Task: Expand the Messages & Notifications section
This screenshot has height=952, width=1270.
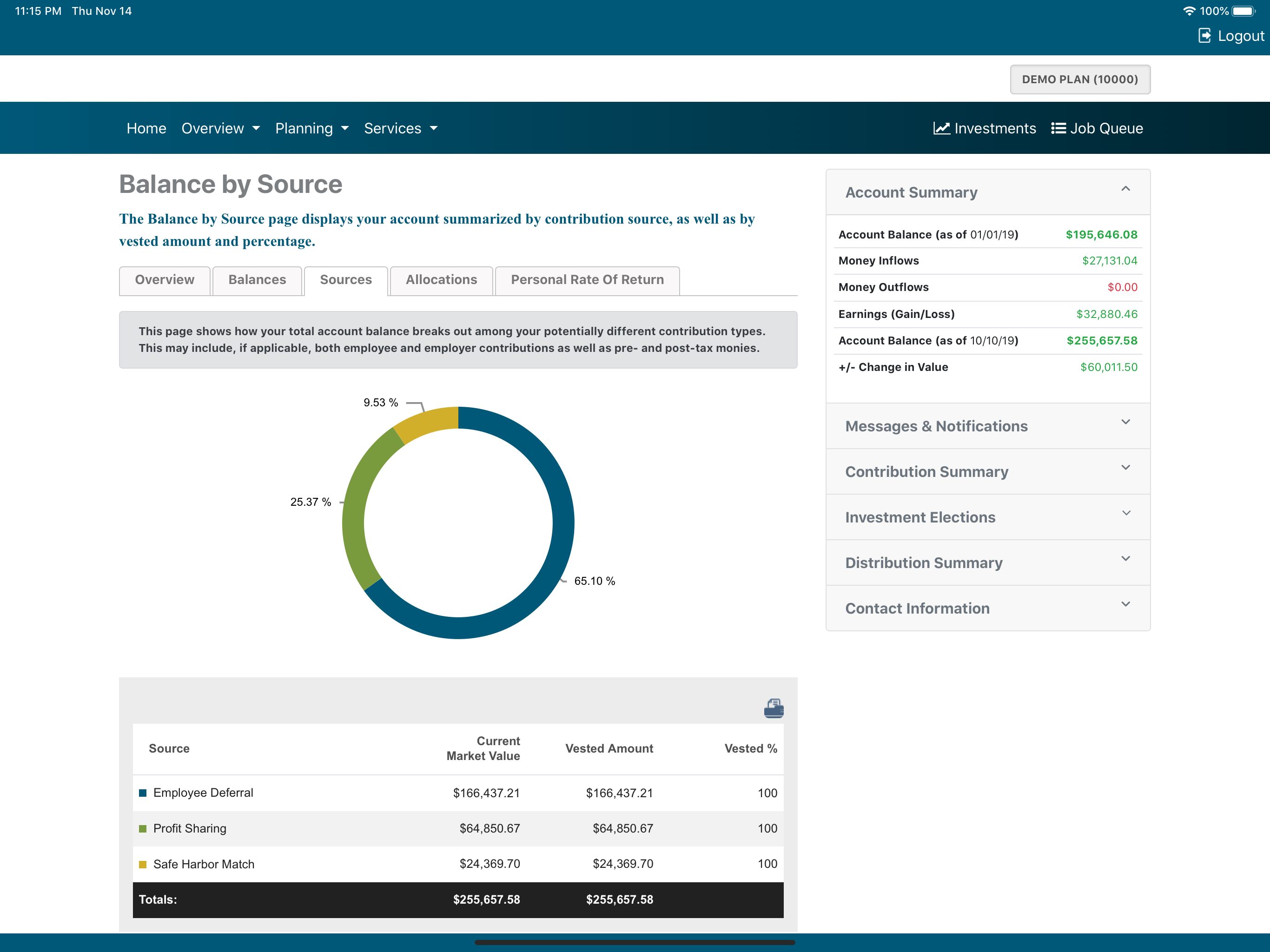Action: 987,426
